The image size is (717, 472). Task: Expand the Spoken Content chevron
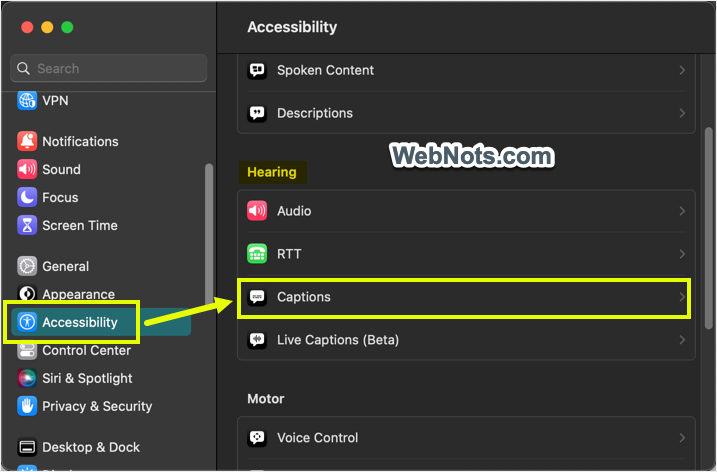(x=682, y=70)
